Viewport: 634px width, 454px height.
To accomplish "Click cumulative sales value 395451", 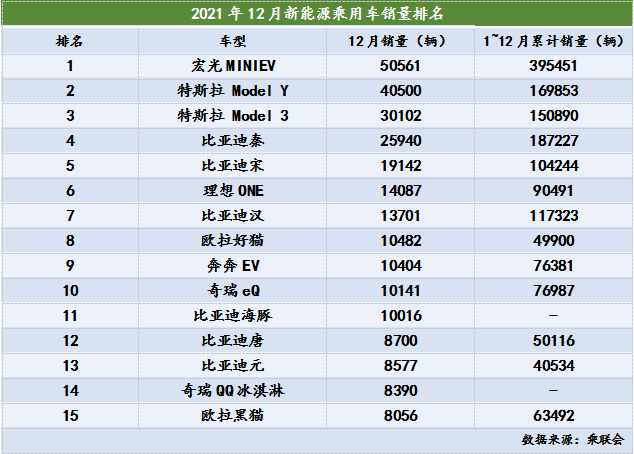I will point(554,66).
